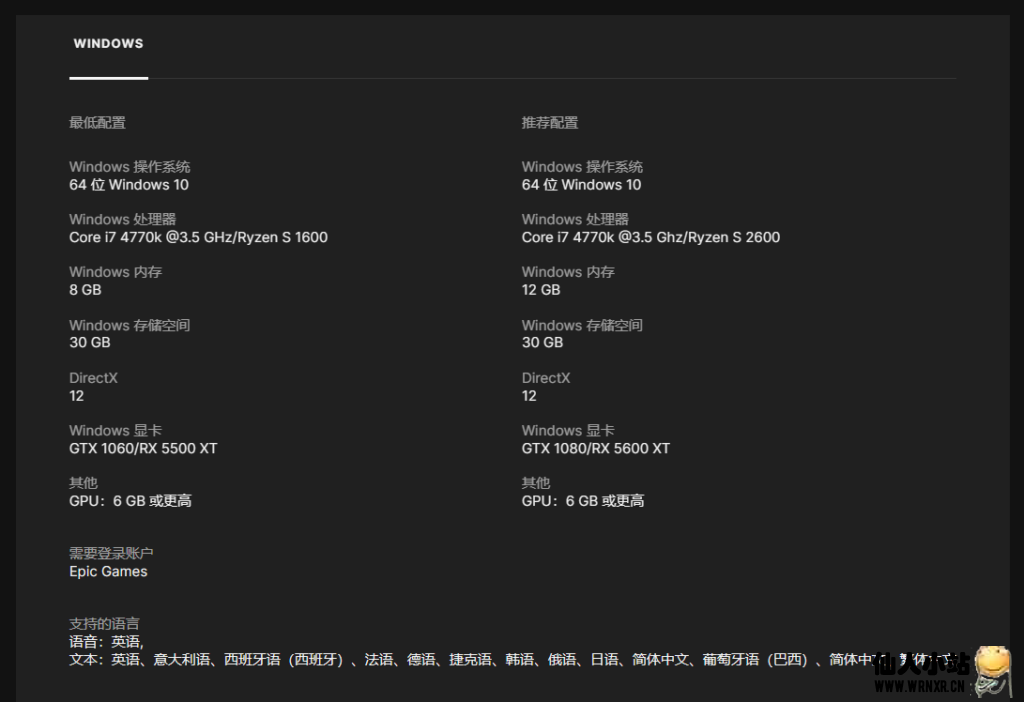
Task: Click the 语音：英语 language line
Action: pos(106,642)
